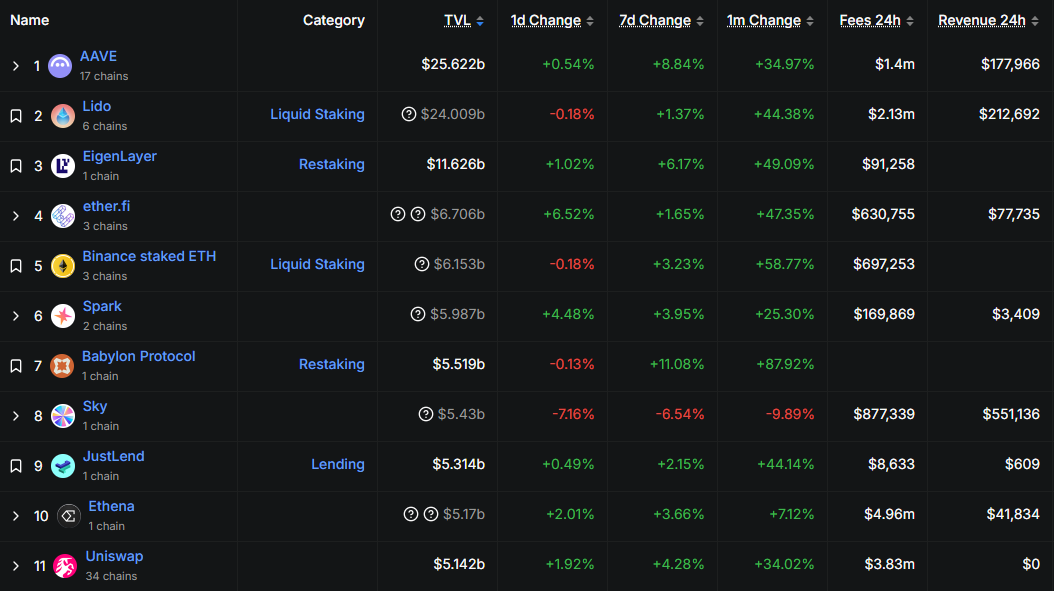Screen dimensions: 1054x591
Task: Click the first help icon in Ethena row
Action: pos(411,514)
